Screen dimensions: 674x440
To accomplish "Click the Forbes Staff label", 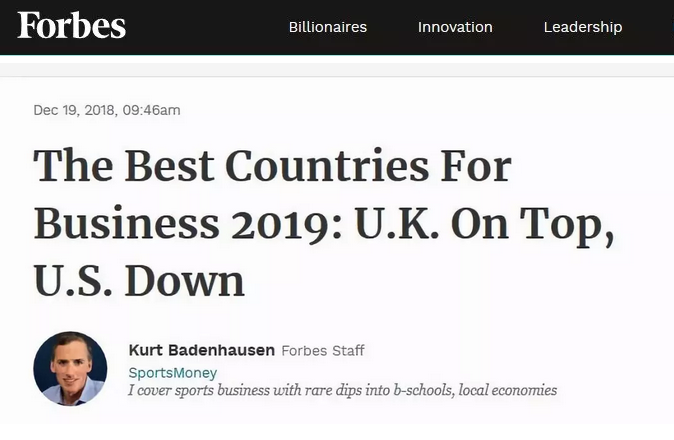I will (x=323, y=351).
